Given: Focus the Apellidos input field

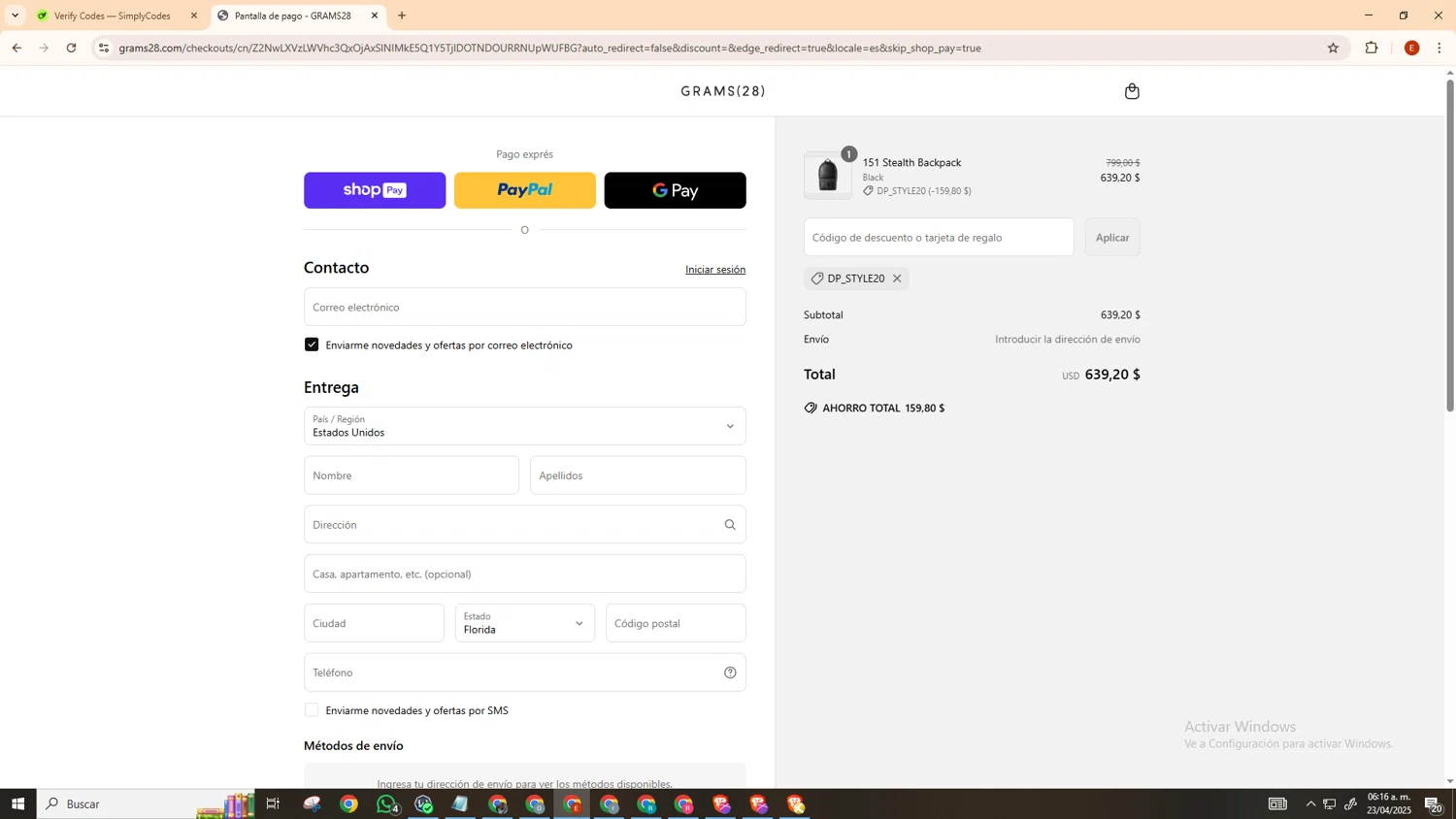Looking at the screenshot, I should pyautogui.click(x=638, y=475).
